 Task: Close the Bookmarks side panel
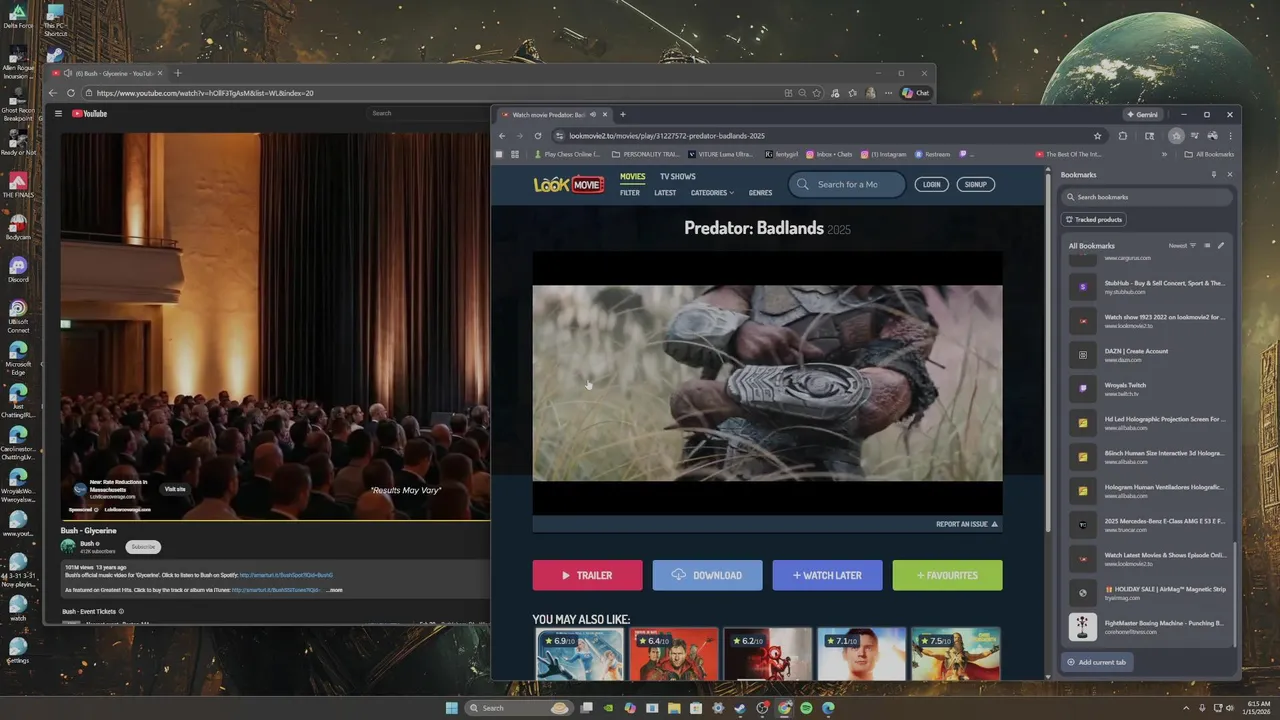pyautogui.click(x=1230, y=175)
